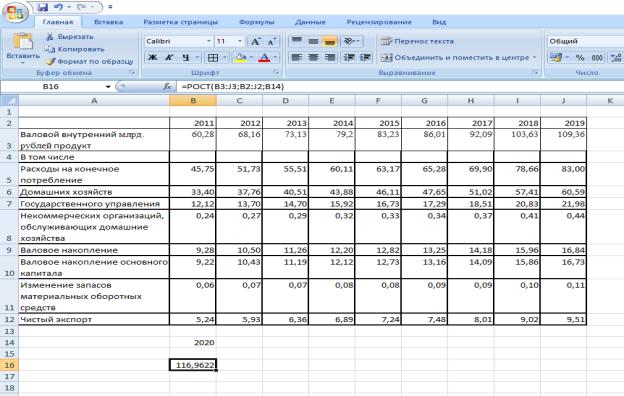Align text to the middle of cell
Image resolution: width=624 pixels, height=396 pixels.
point(313,41)
